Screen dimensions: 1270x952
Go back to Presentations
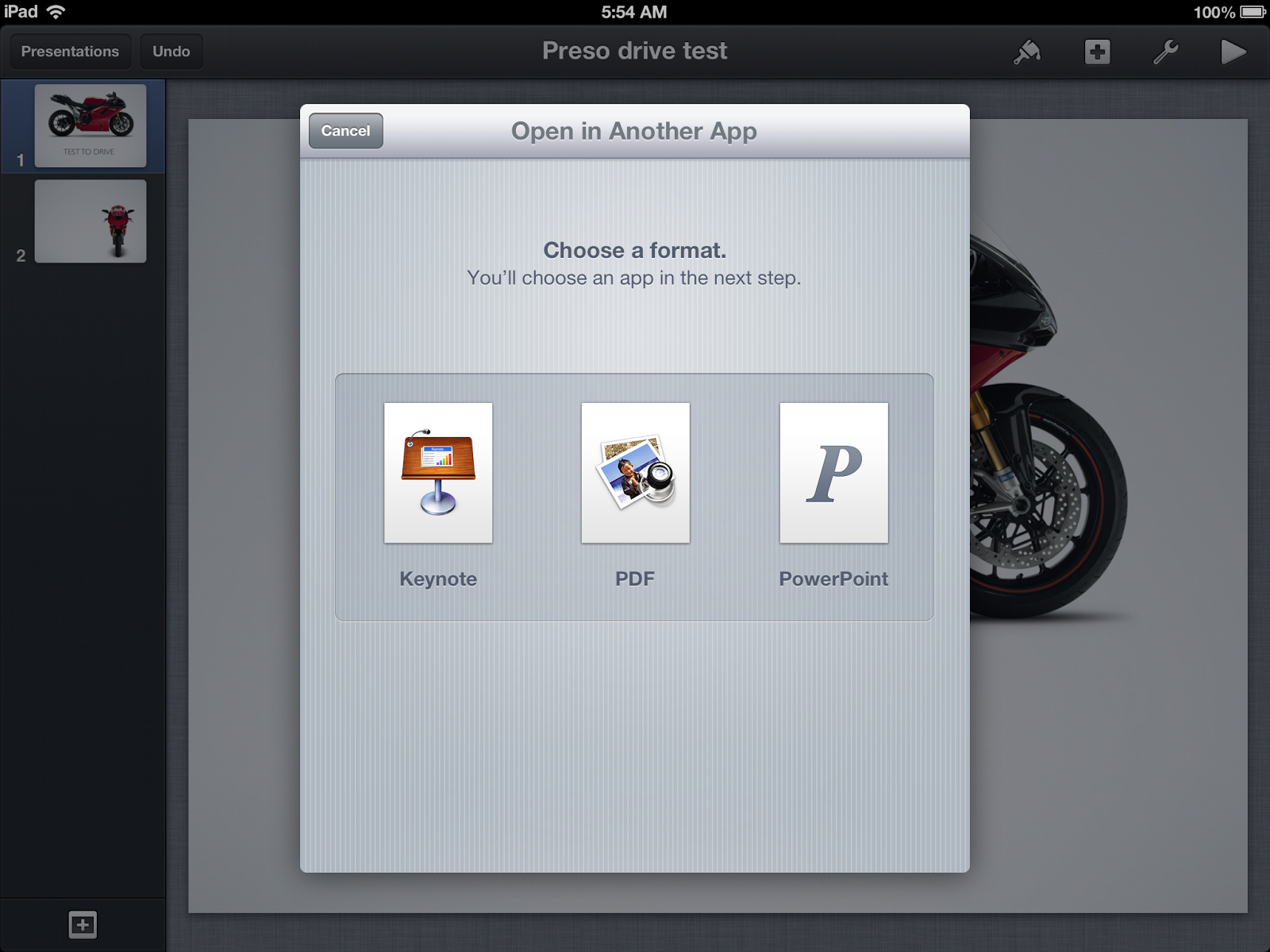point(70,52)
